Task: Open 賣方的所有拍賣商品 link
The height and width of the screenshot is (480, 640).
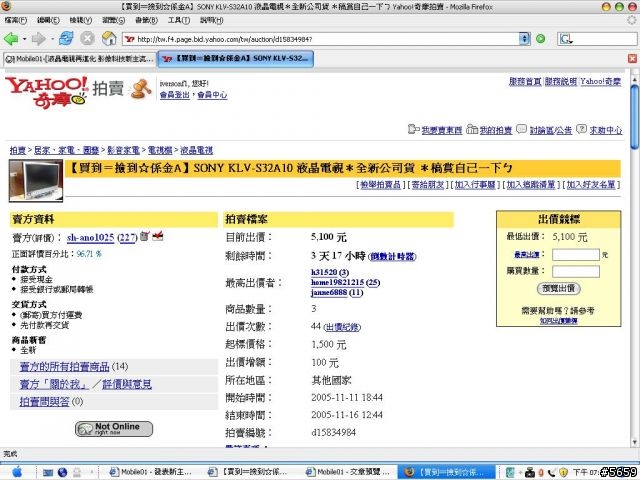Action: pos(64,367)
